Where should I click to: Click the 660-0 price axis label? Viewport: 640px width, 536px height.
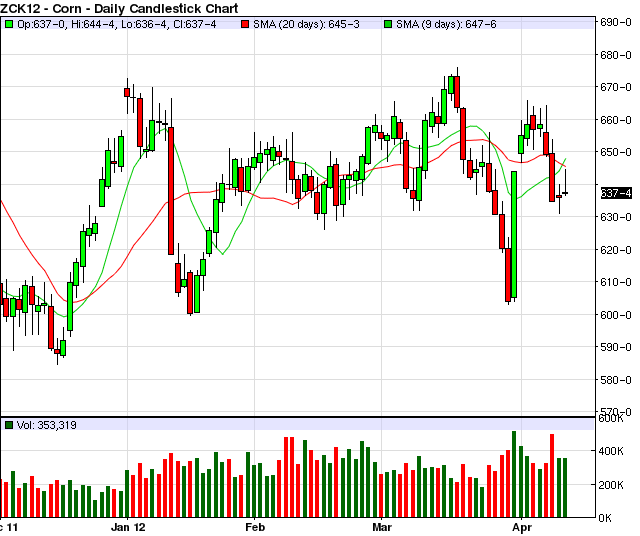pyautogui.click(x=616, y=120)
